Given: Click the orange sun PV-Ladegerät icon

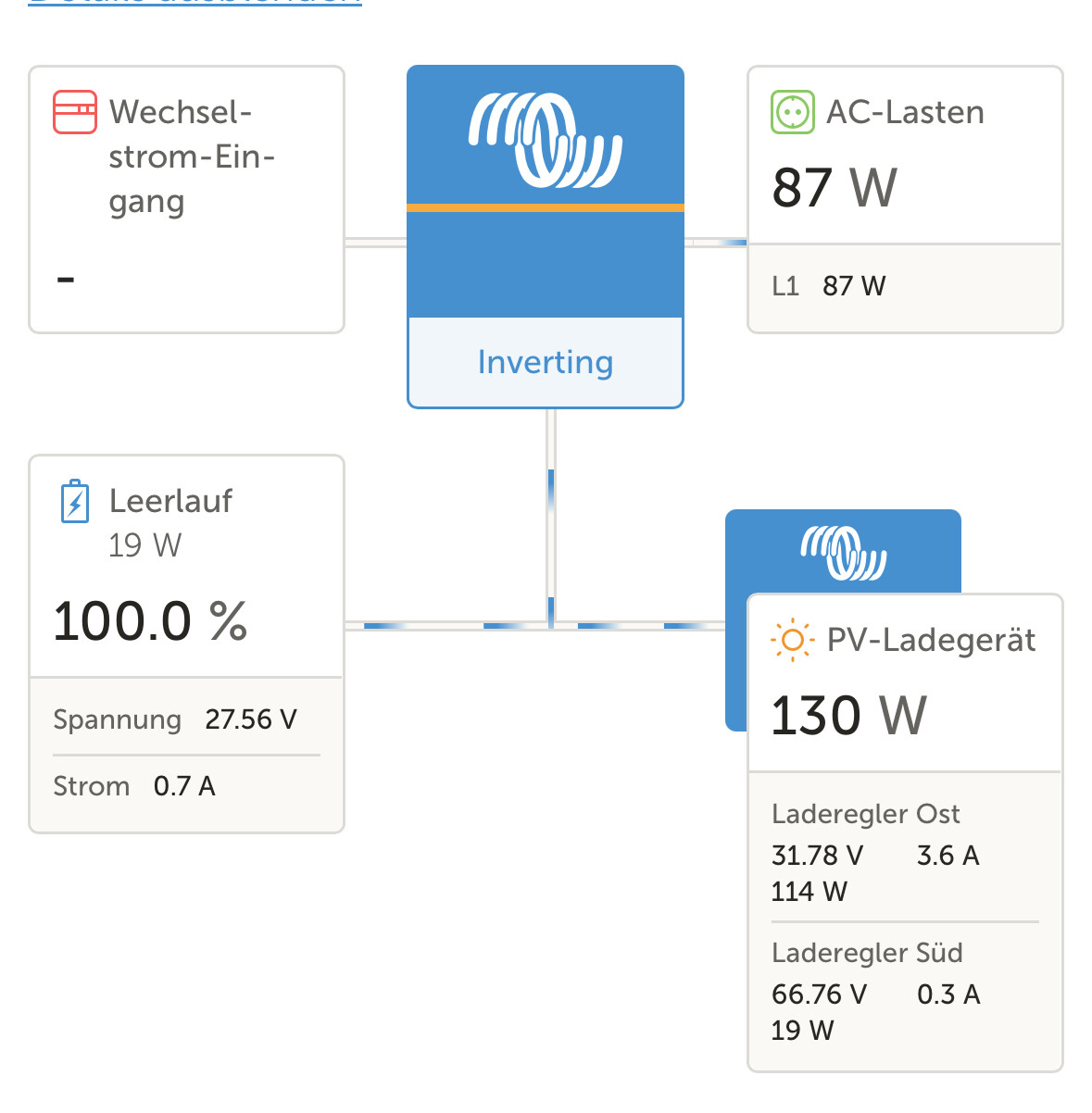Looking at the screenshot, I should click(x=792, y=640).
